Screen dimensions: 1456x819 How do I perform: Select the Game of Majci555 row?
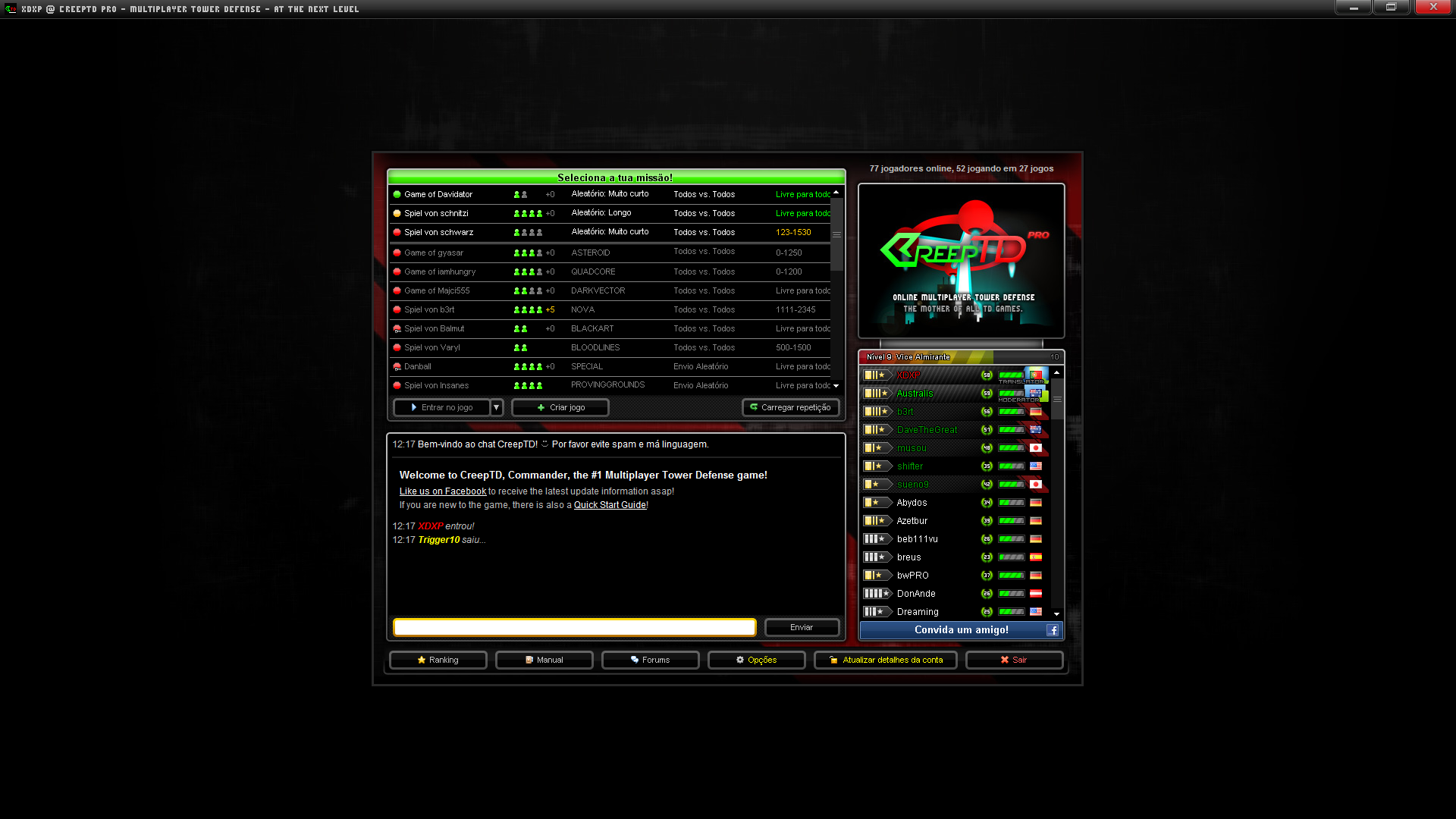(x=610, y=290)
